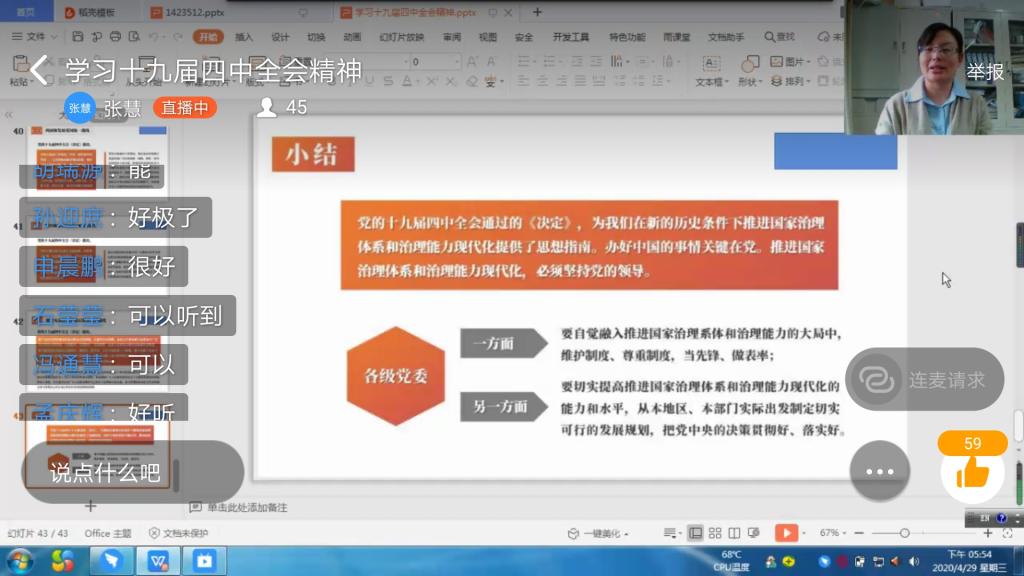Go back using the white arrow
The image size is (1024, 576).
click(39, 70)
